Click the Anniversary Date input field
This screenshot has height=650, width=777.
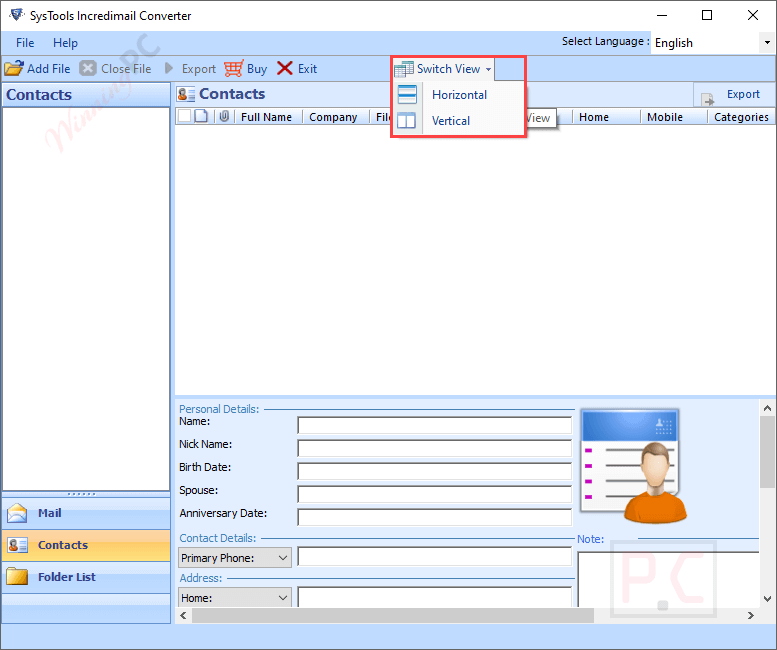click(435, 517)
